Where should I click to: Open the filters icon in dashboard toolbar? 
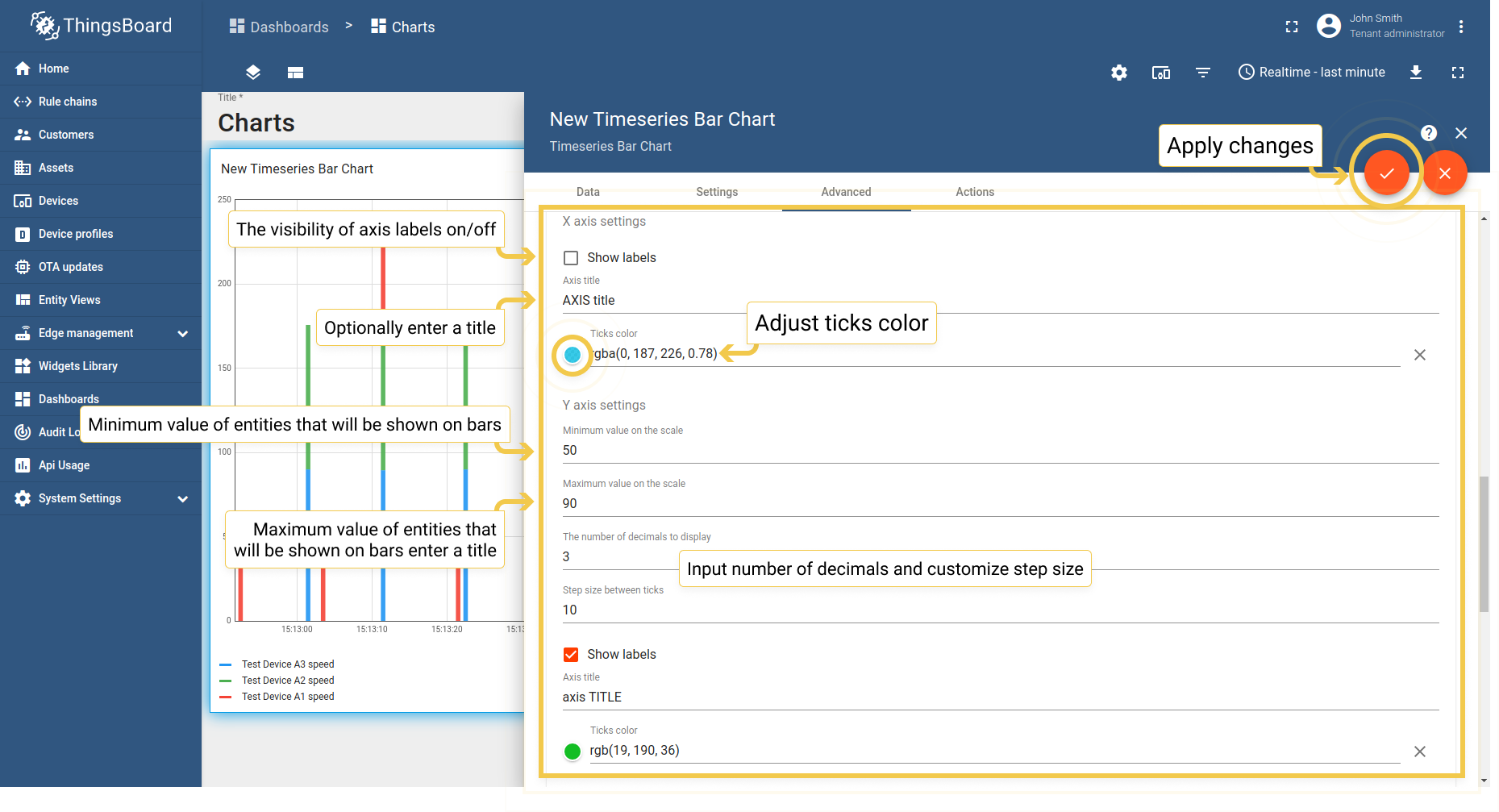pyautogui.click(x=1202, y=73)
